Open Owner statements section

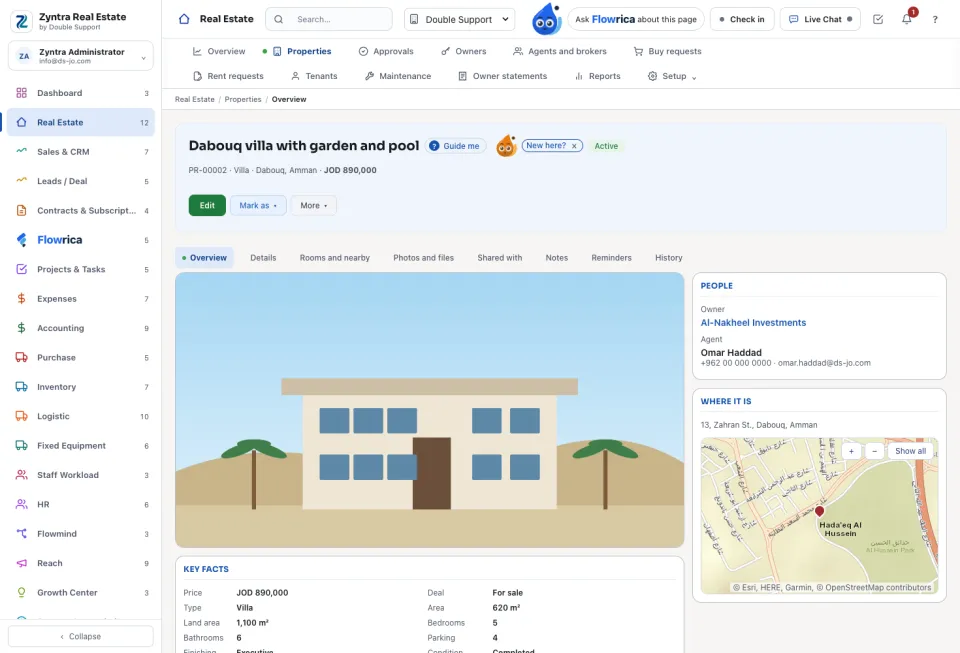click(x=502, y=76)
